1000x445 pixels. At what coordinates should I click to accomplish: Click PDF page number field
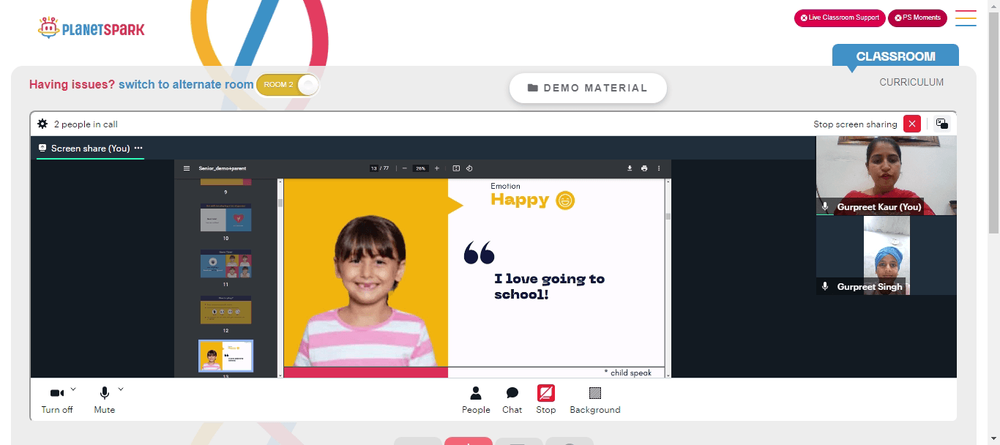[x=372, y=168]
